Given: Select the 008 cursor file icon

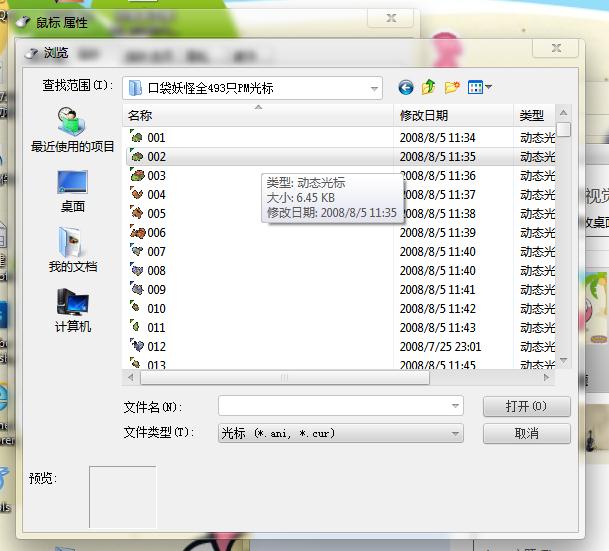Looking at the screenshot, I should click(137, 270).
